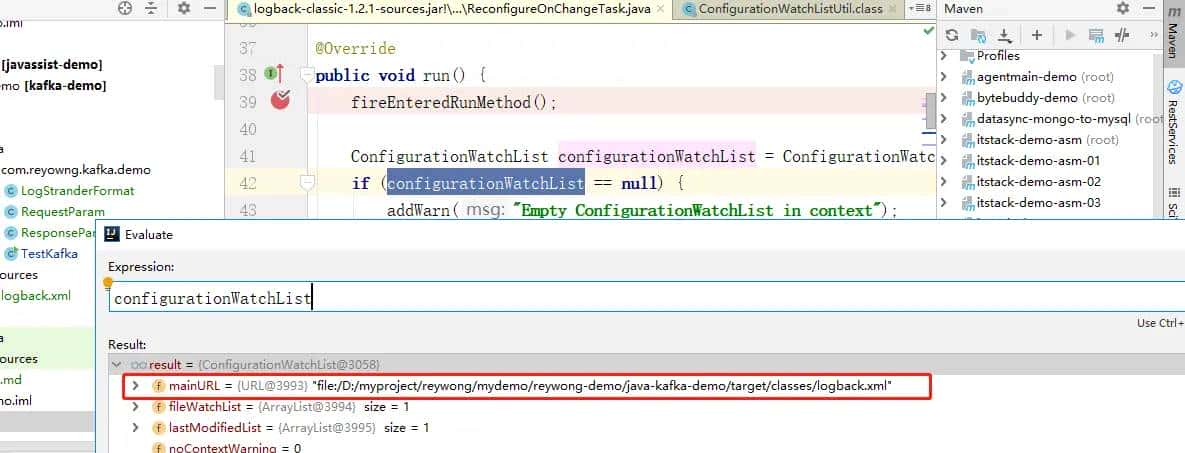This screenshot has width=1185, height=453.
Task: Select com.reyowng.kafka.demo package
Action: point(76,170)
